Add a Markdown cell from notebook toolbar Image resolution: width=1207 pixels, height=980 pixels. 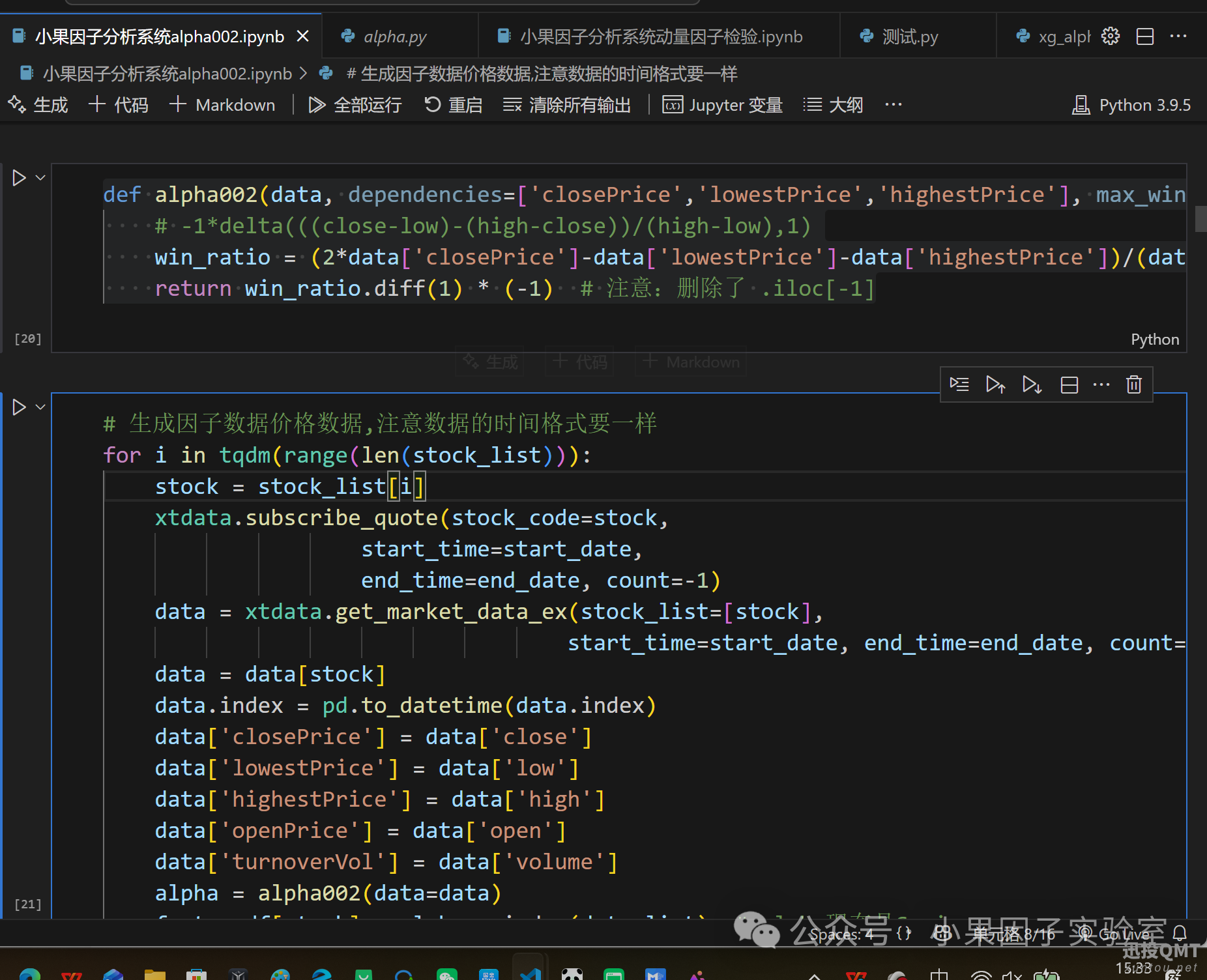point(222,105)
